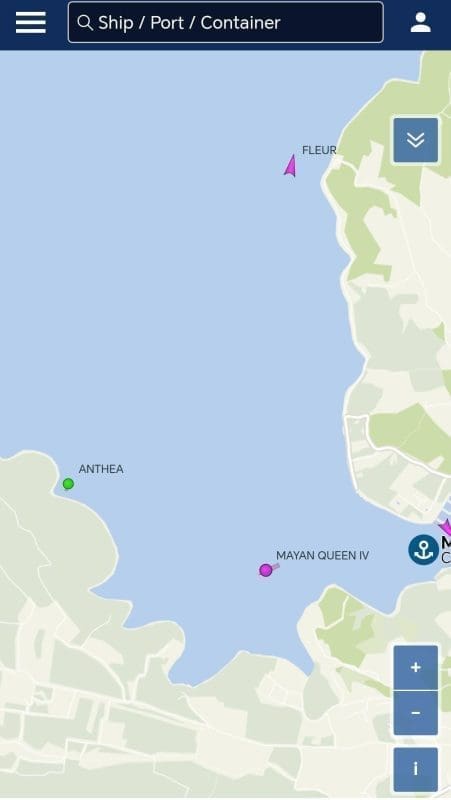
Task: Click the FLEUR ship name label
Action: click(x=319, y=150)
